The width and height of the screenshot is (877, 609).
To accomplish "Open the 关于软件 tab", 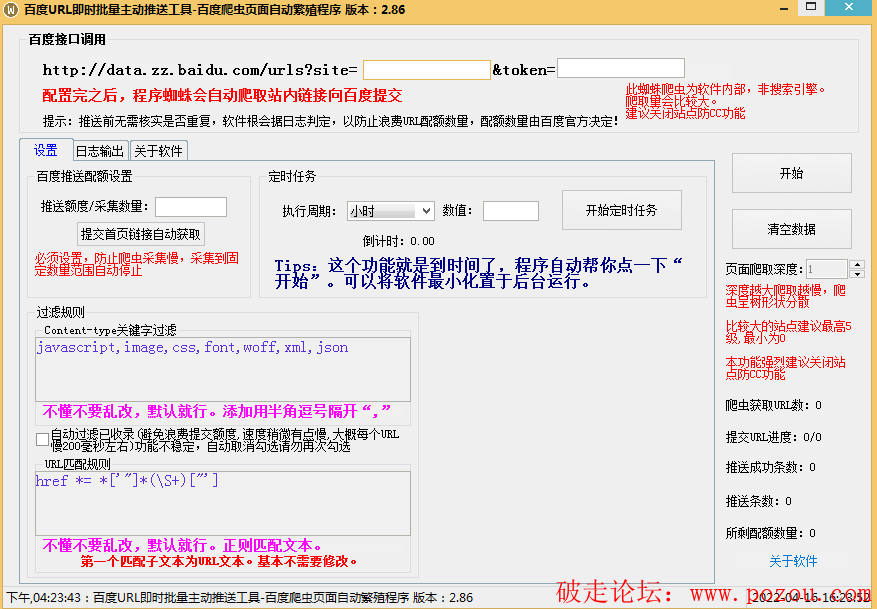I will tap(158, 151).
